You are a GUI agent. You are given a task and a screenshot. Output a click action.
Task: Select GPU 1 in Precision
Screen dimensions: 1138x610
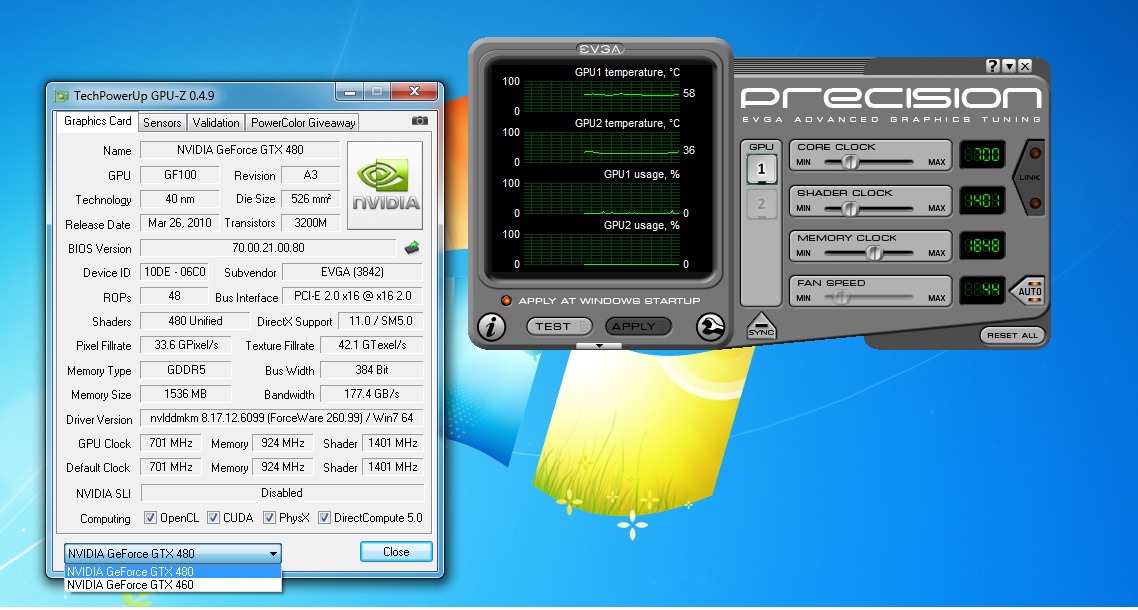point(761,169)
